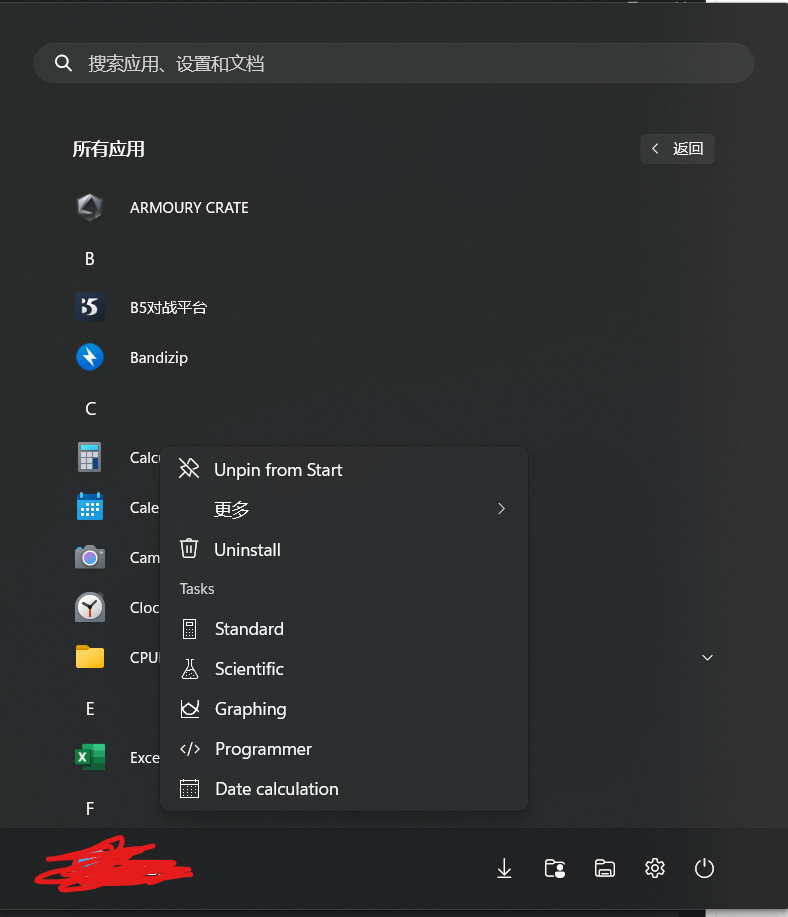This screenshot has height=917, width=788.
Task: Click the Power button icon
Action: (704, 868)
